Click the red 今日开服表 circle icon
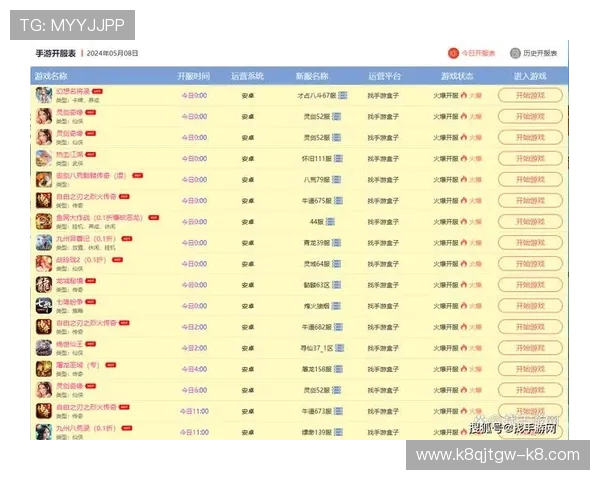This screenshot has width=600, height=480. pos(453,53)
